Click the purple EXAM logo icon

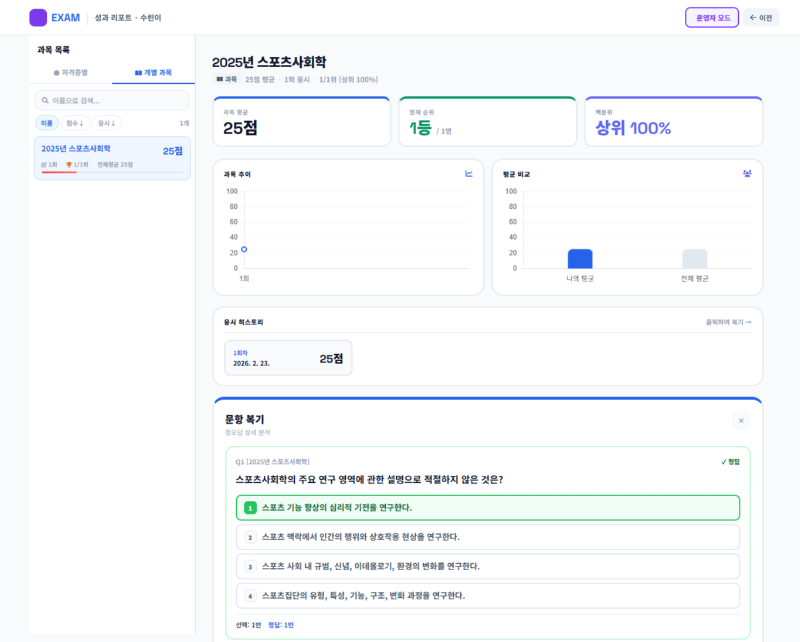(38, 17)
